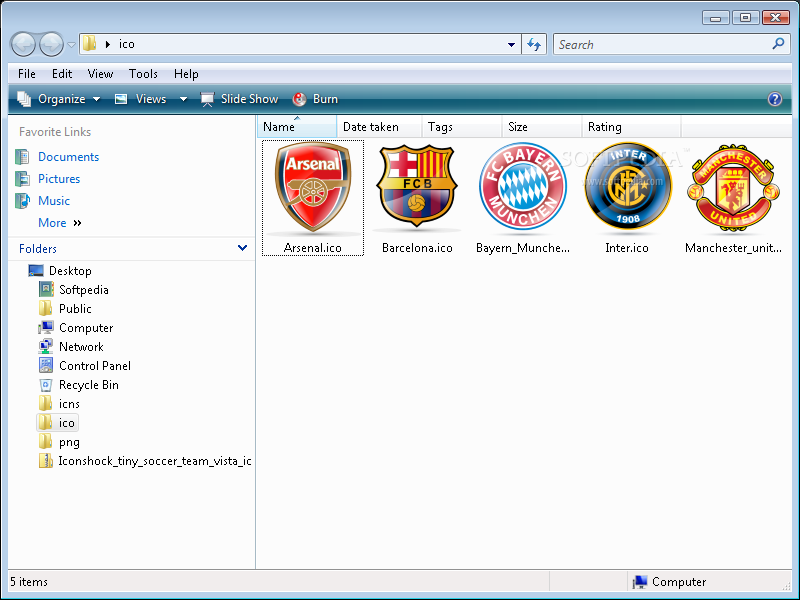Open Pictures favorite link
The width and height of the screenshot is (800, 600).
coord(59,179)
